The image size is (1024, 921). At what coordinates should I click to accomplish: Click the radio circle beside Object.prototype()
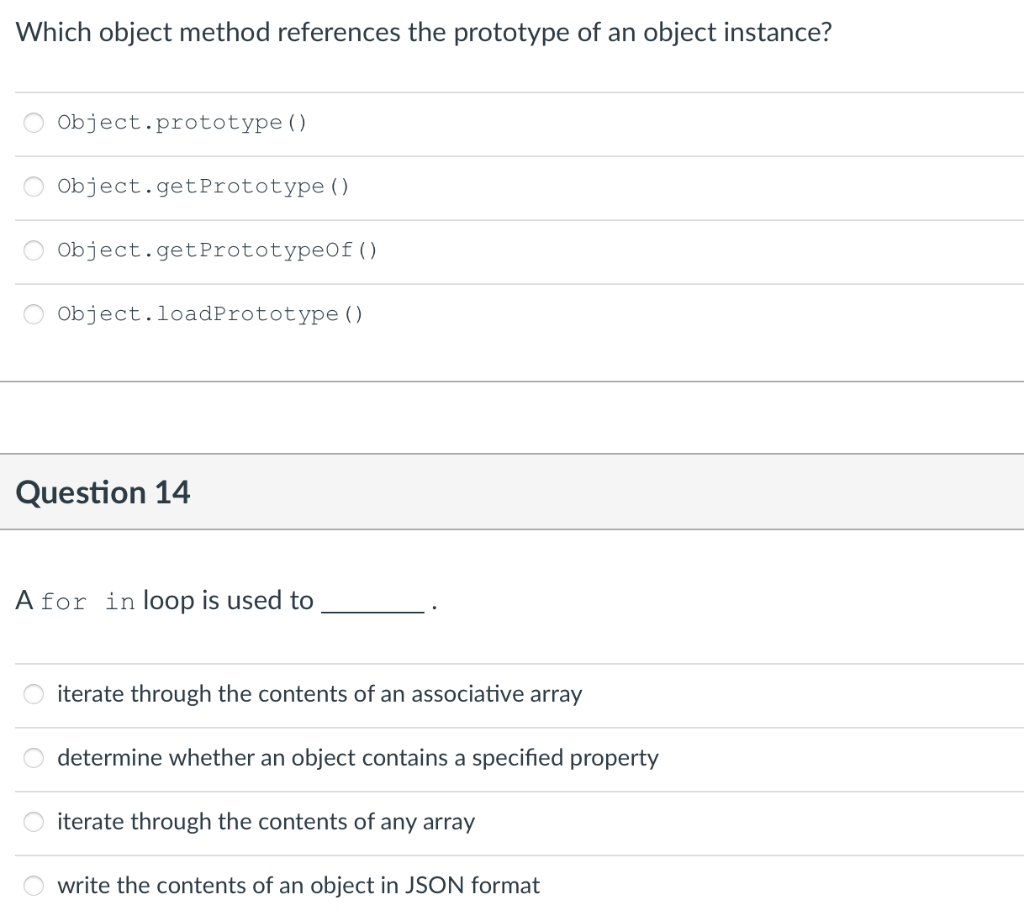click(x=33, y=122)
